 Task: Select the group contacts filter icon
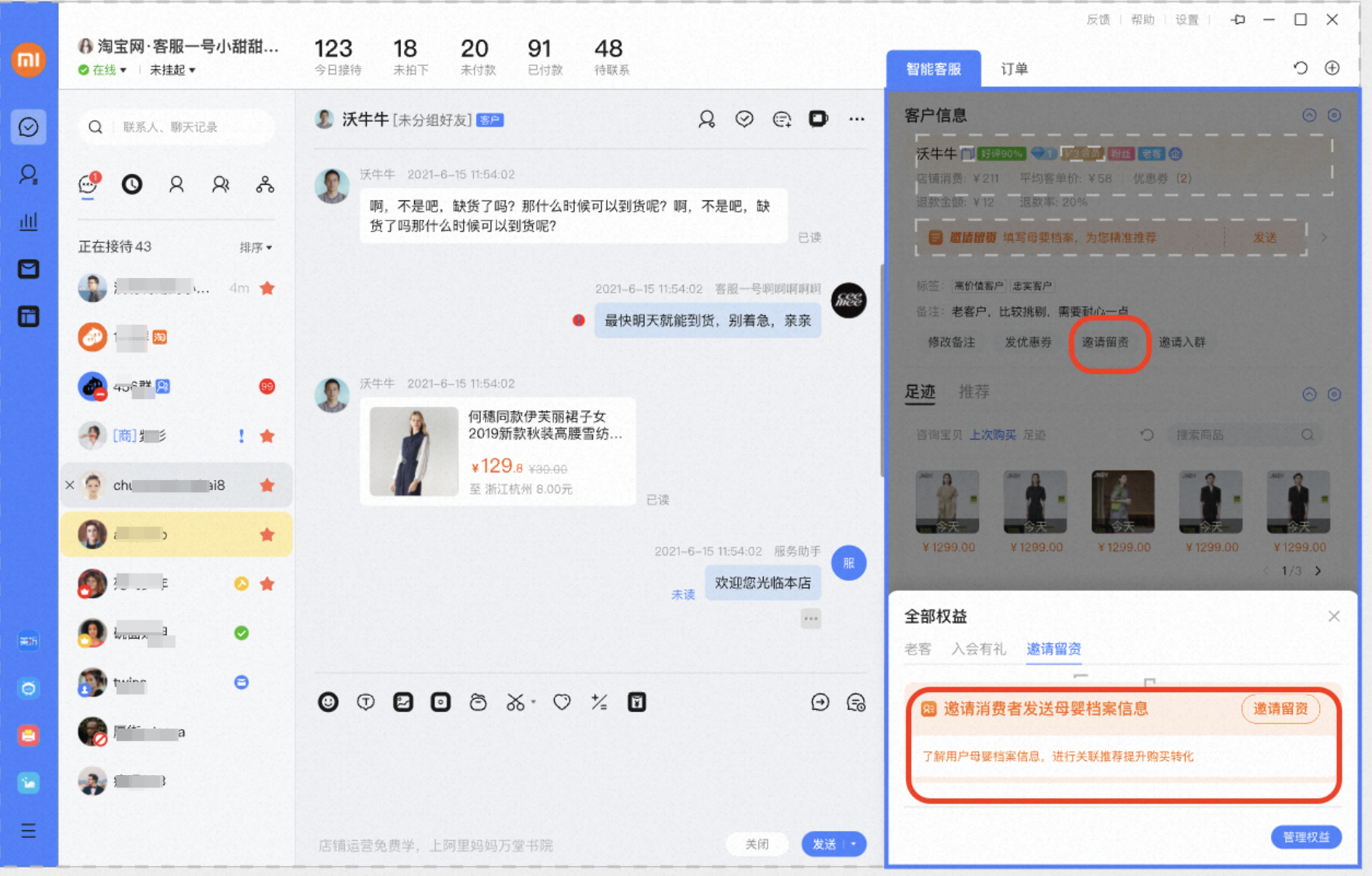pos(221,184)
